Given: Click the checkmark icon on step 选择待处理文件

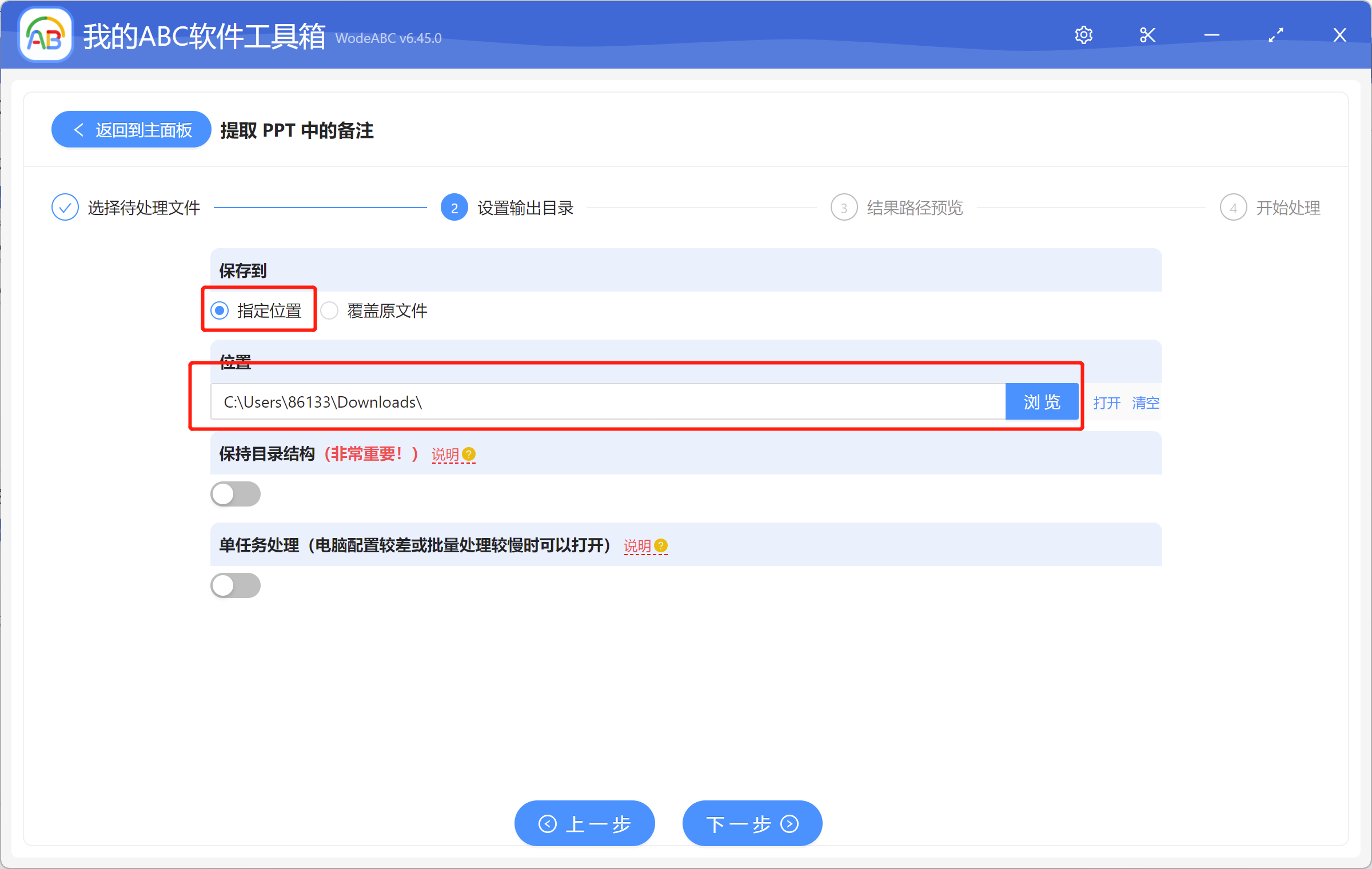Looking at the screenshot, I should [x=65, y=207].
